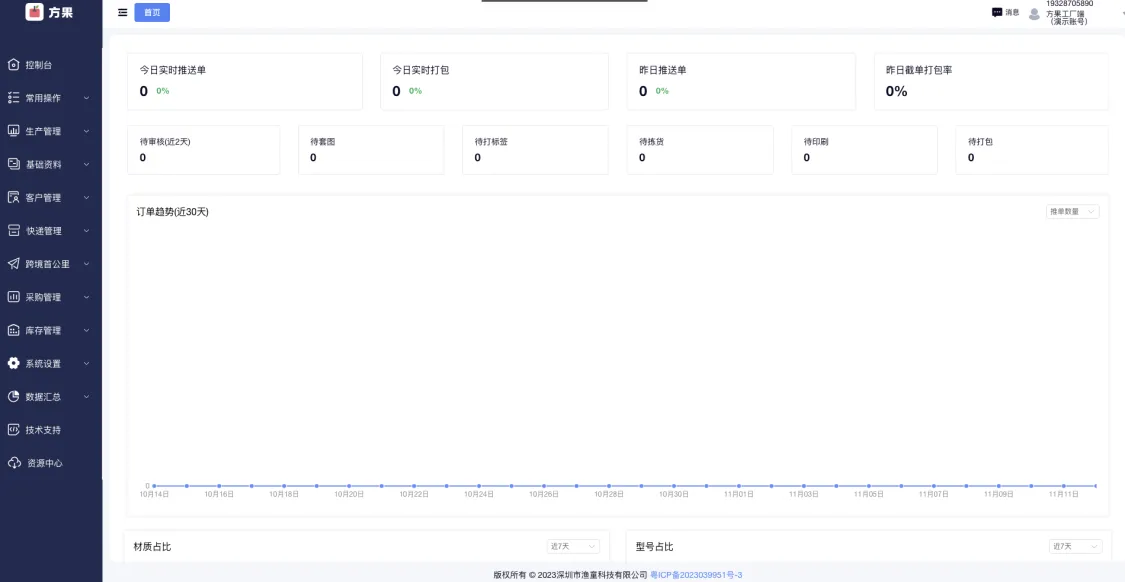This screenshot has height=582, width=1125.
Task: Open the 技术支持 menu item
Action: click(x=51, y=430)
